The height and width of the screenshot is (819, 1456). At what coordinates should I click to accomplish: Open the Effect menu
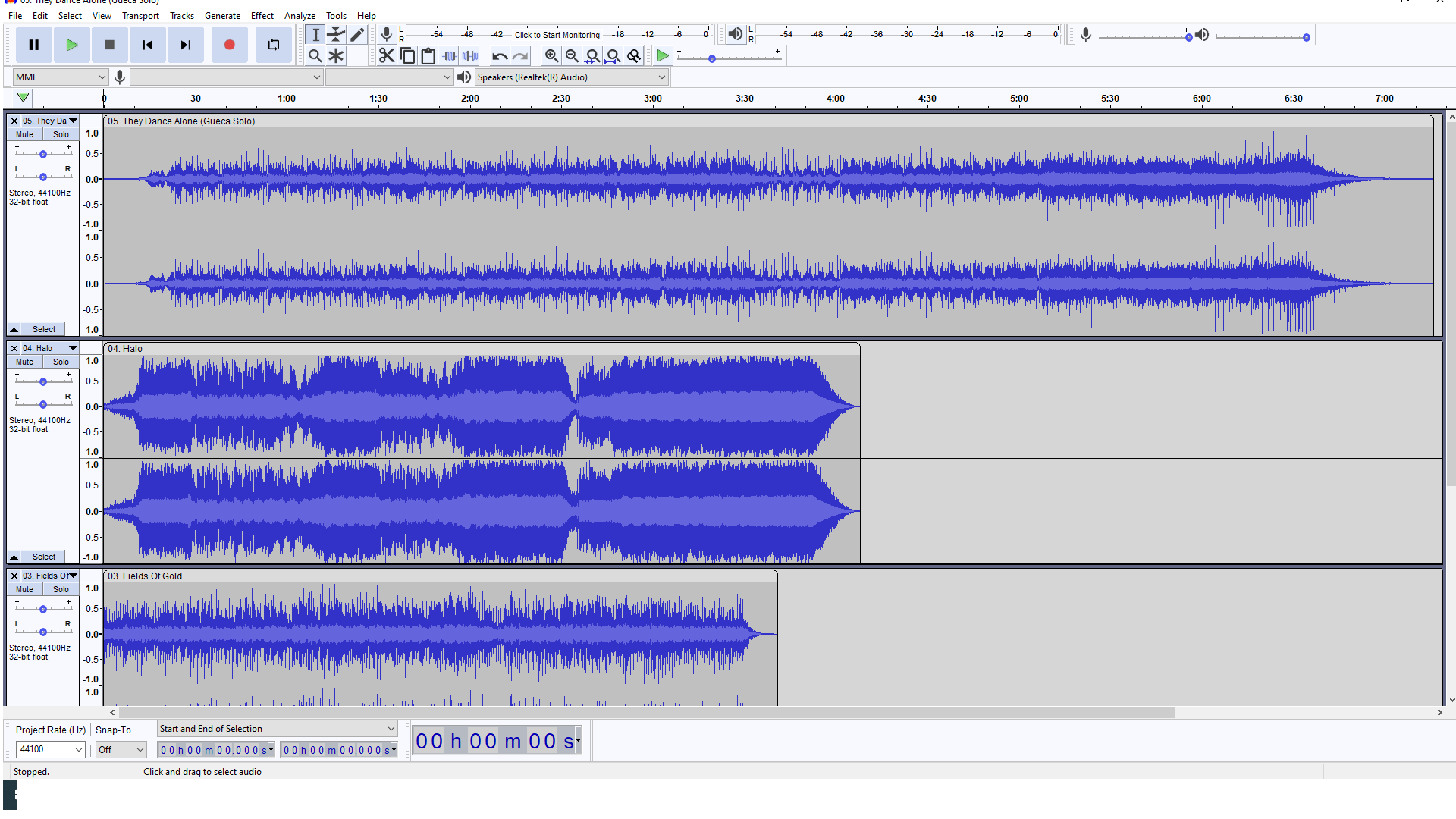point(262,15)
